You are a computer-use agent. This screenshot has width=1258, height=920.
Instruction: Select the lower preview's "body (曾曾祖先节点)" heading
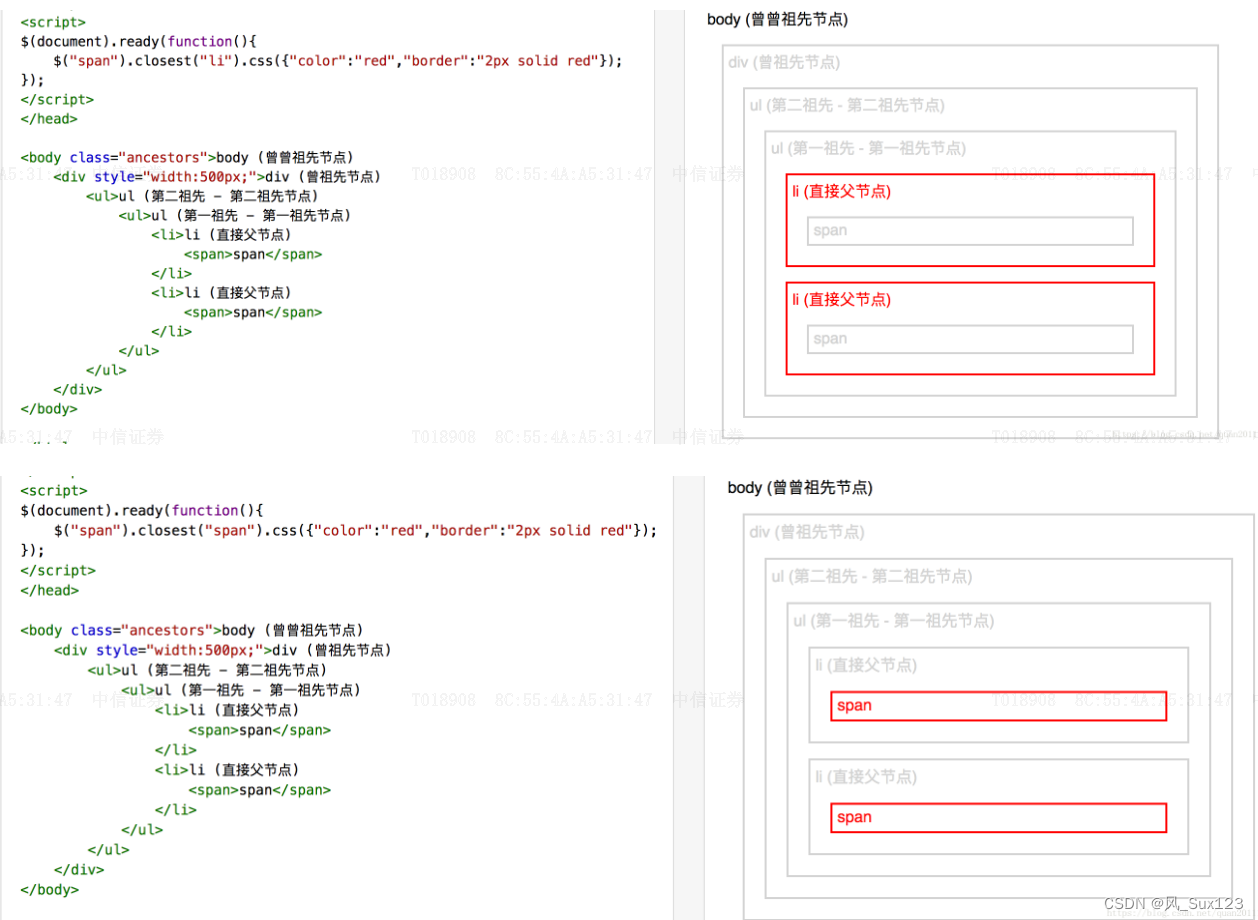(x=800, y=488)
